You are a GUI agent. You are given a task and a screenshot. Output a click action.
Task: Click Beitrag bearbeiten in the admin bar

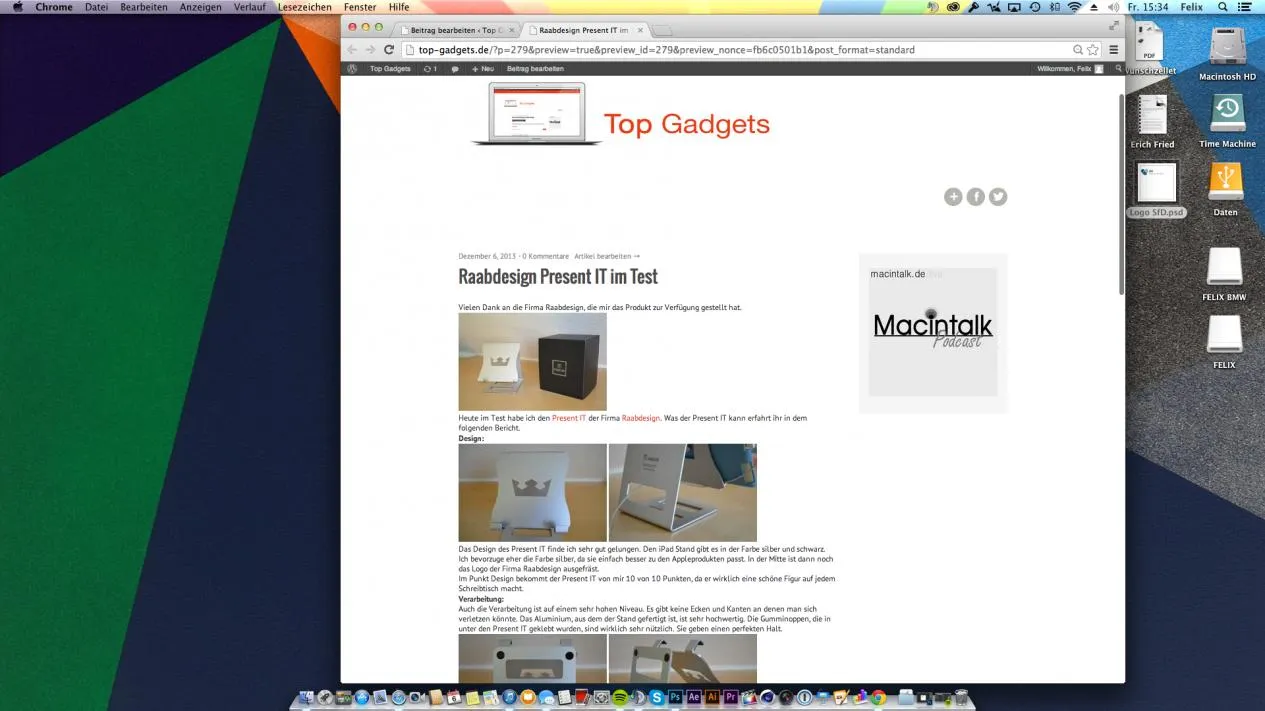pyautogui.click(x=535, y=69)
